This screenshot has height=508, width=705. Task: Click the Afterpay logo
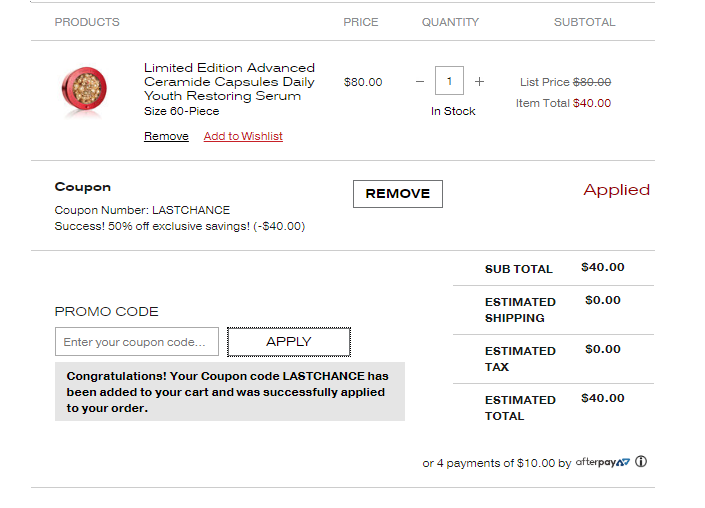602,462
